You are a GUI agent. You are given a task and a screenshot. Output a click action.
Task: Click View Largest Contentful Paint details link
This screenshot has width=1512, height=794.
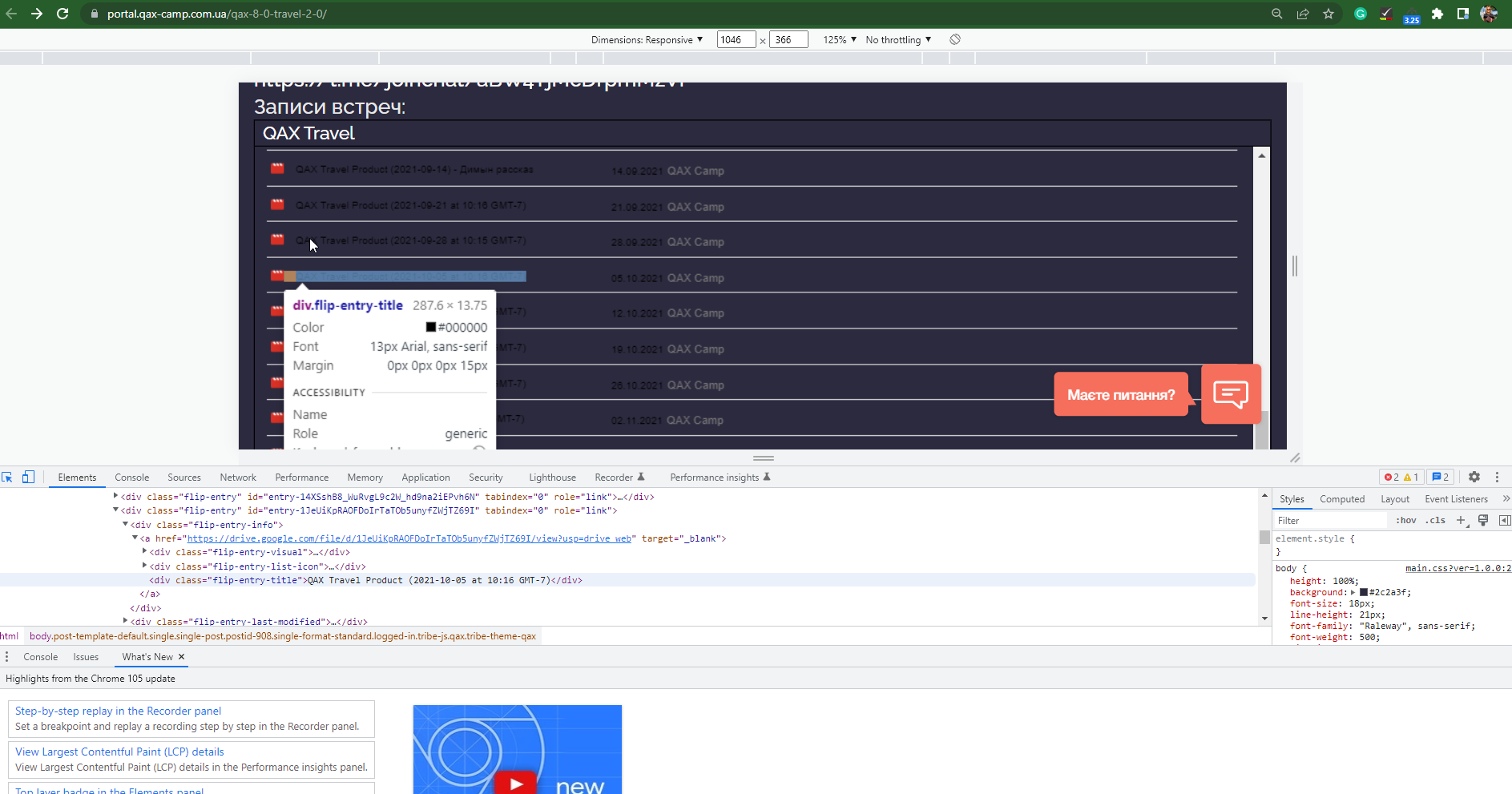coord(119,752)
